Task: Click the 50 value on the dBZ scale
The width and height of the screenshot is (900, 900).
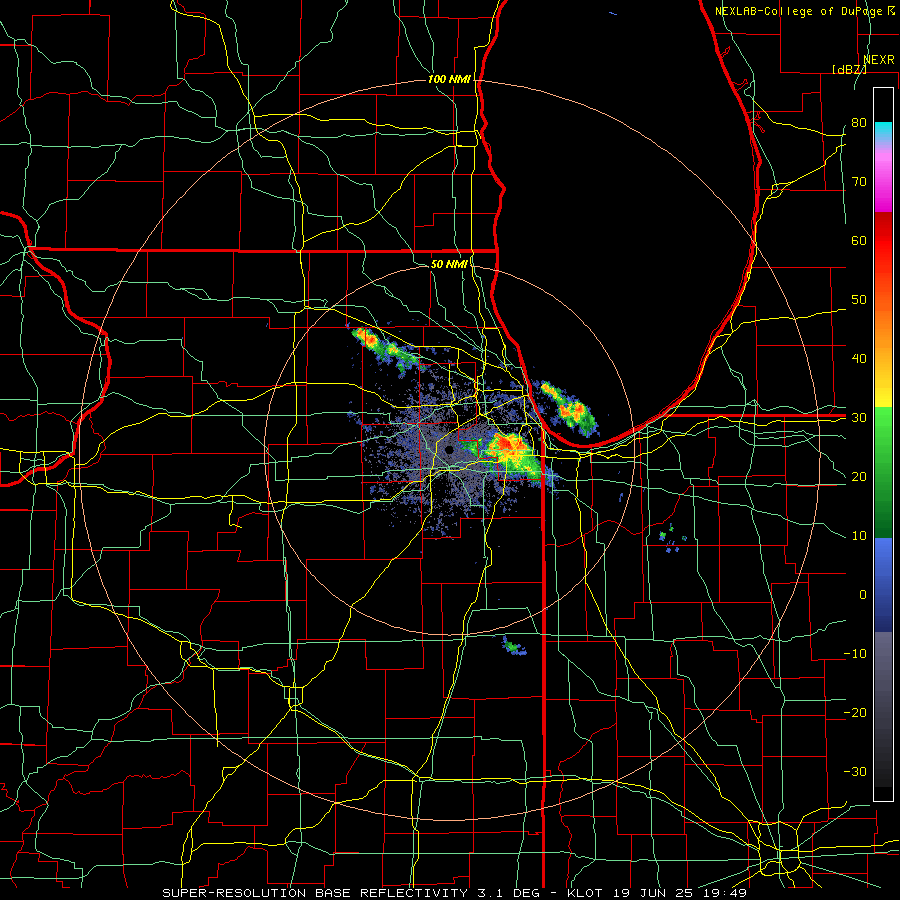Action: [859, 300]
